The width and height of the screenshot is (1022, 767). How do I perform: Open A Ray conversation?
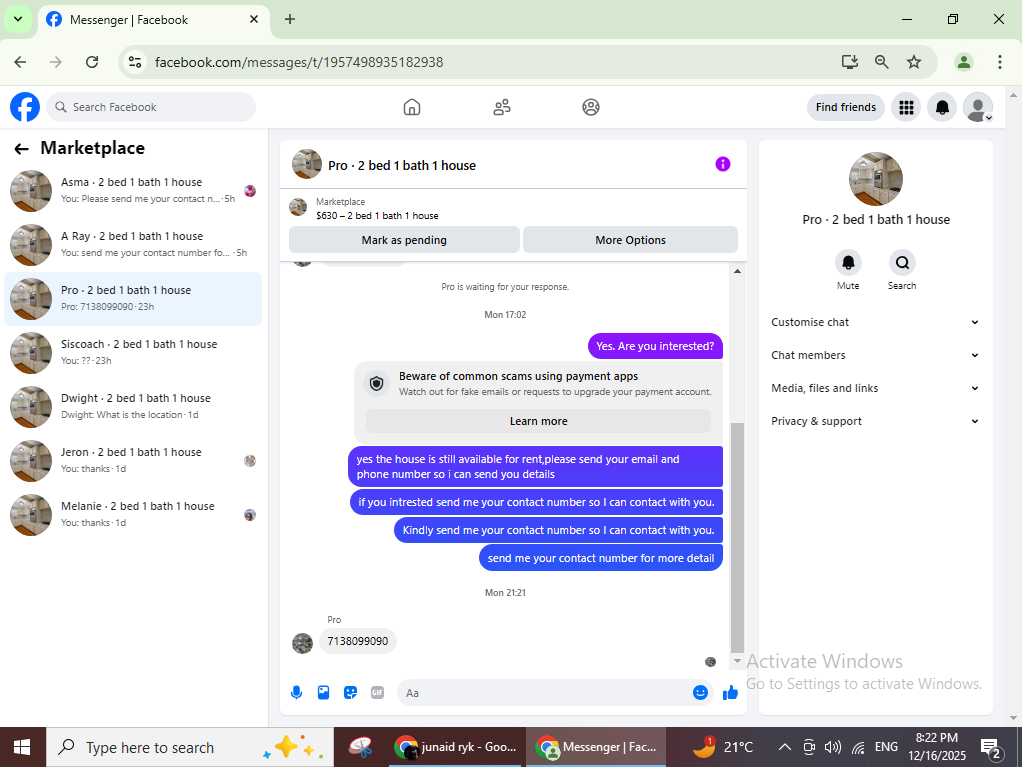tap(133, 245)
